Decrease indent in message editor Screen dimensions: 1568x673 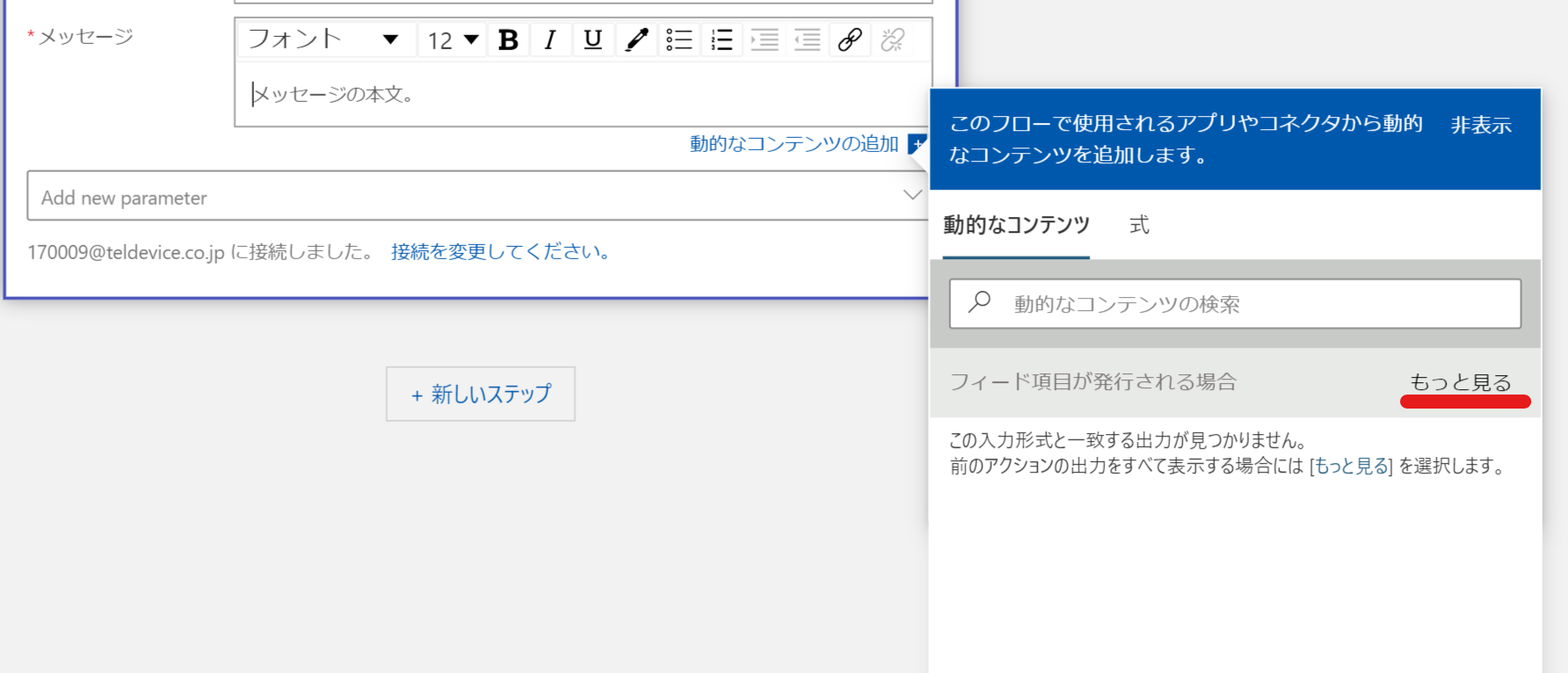coord(807,40)
